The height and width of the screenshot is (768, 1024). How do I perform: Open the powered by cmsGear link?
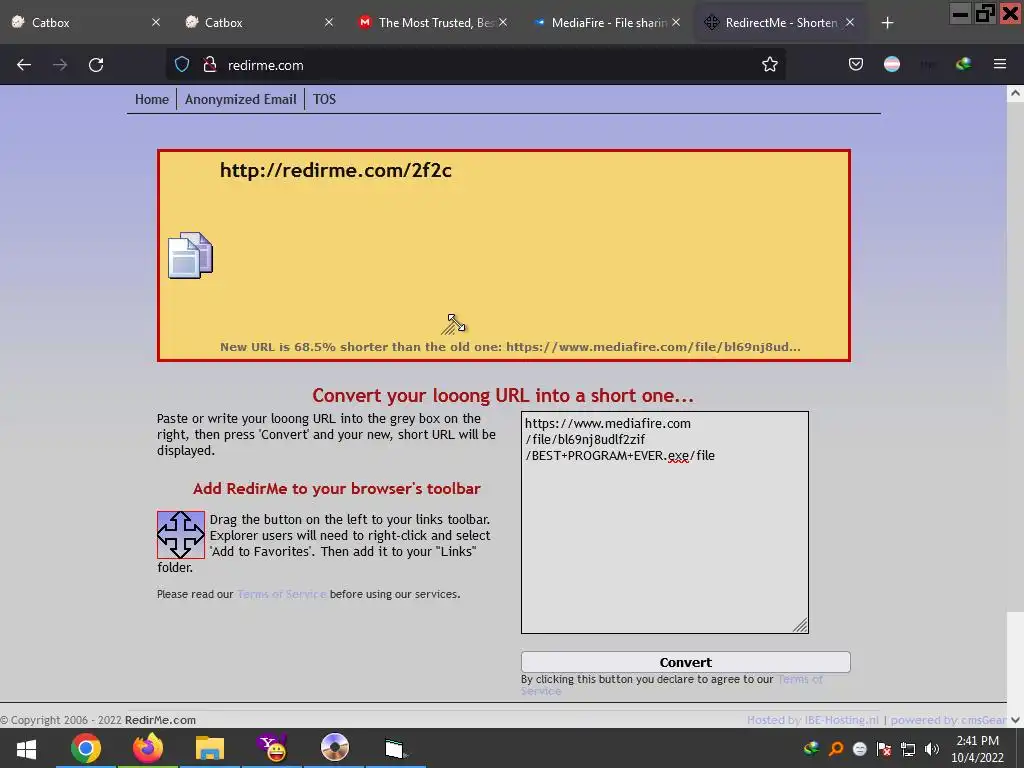click(948, 720)
